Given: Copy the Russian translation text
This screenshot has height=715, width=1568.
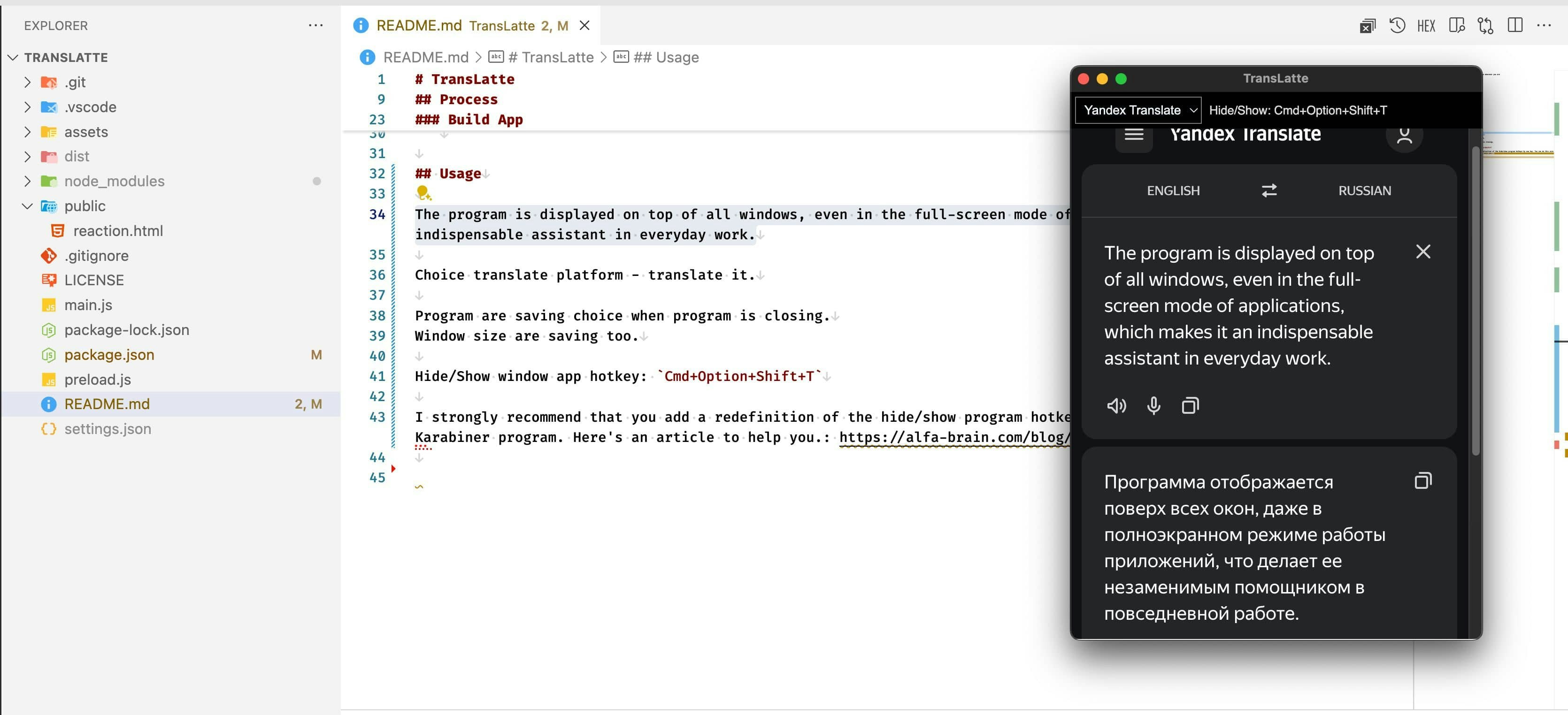Looking at the screenshot, I should 1423,481.
